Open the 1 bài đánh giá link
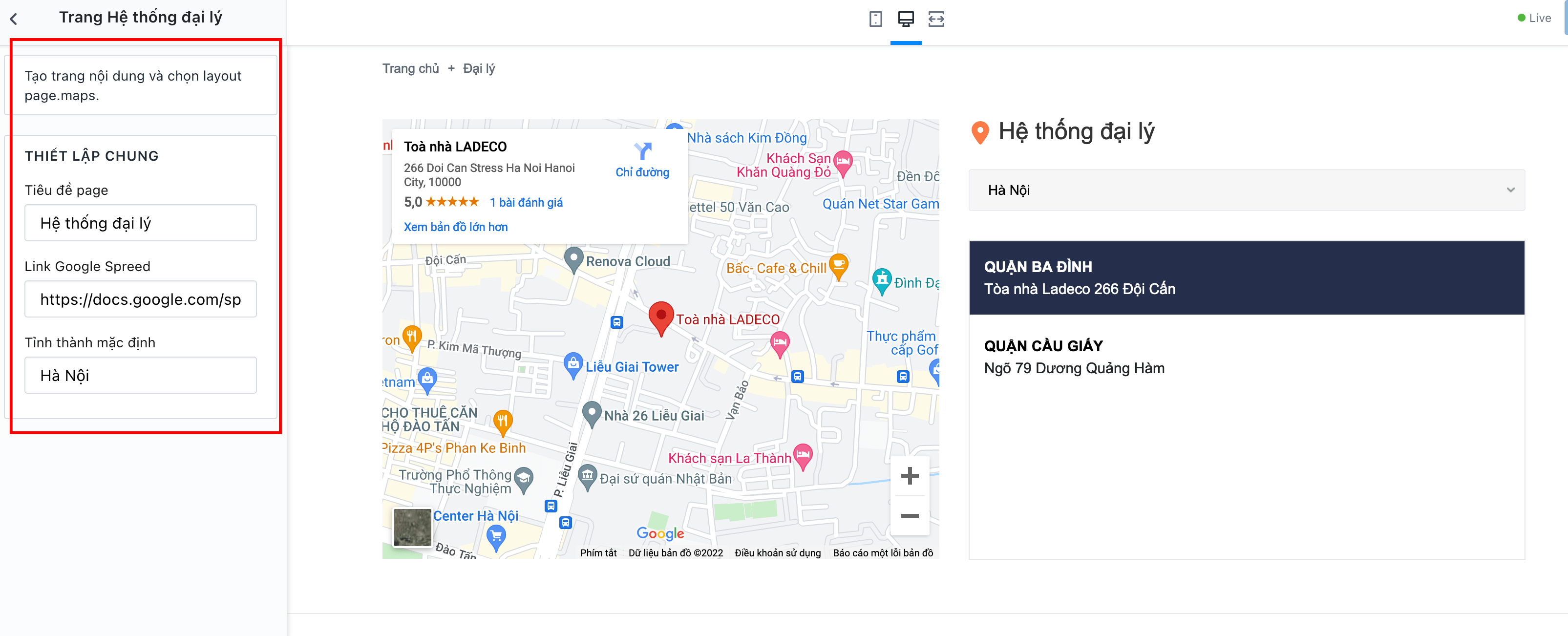The height and width of the screenshot is (636, 1568). (x=526, y=203)
